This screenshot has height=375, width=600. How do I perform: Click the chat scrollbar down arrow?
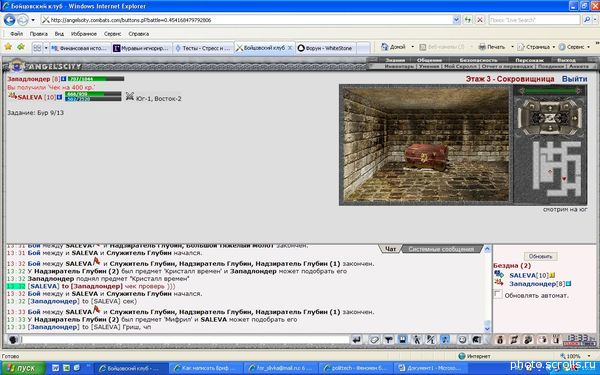coord(487,328)
